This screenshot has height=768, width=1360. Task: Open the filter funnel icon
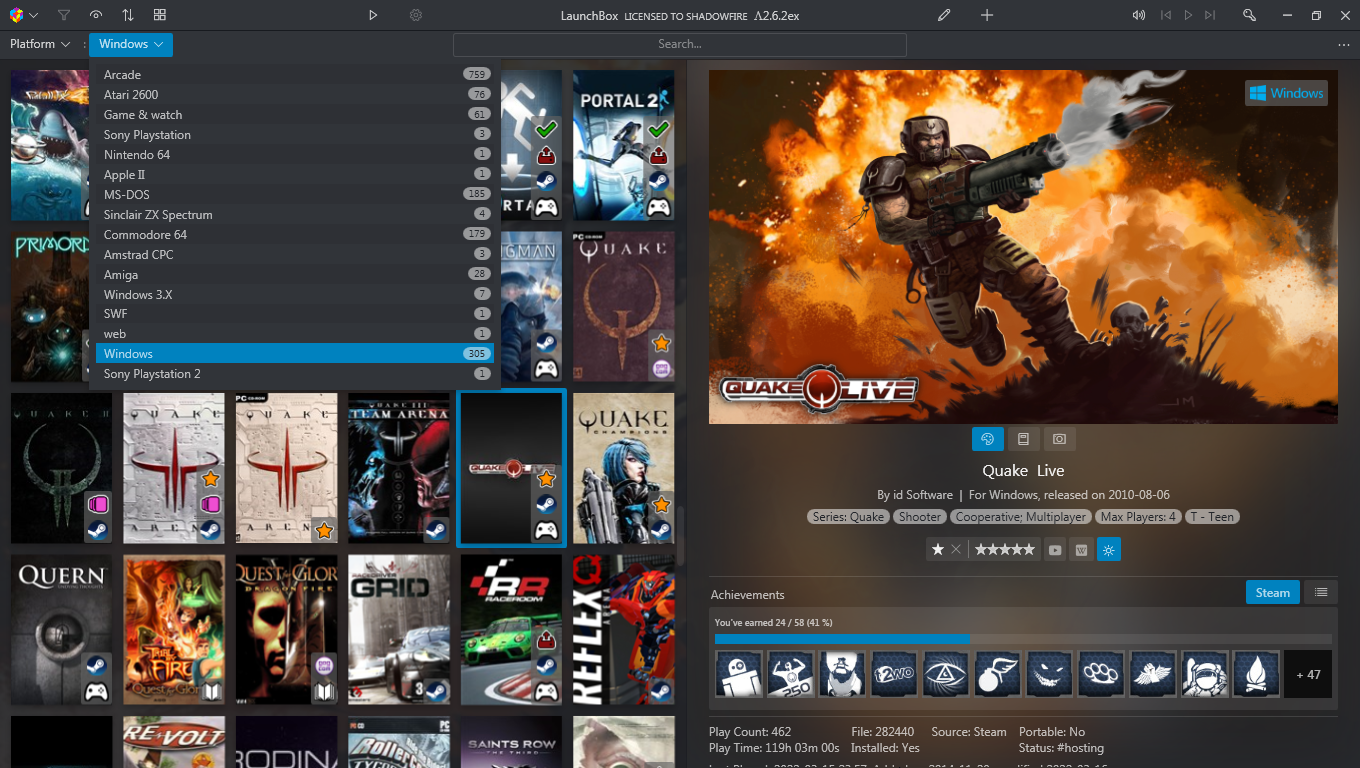click(64, 15)
